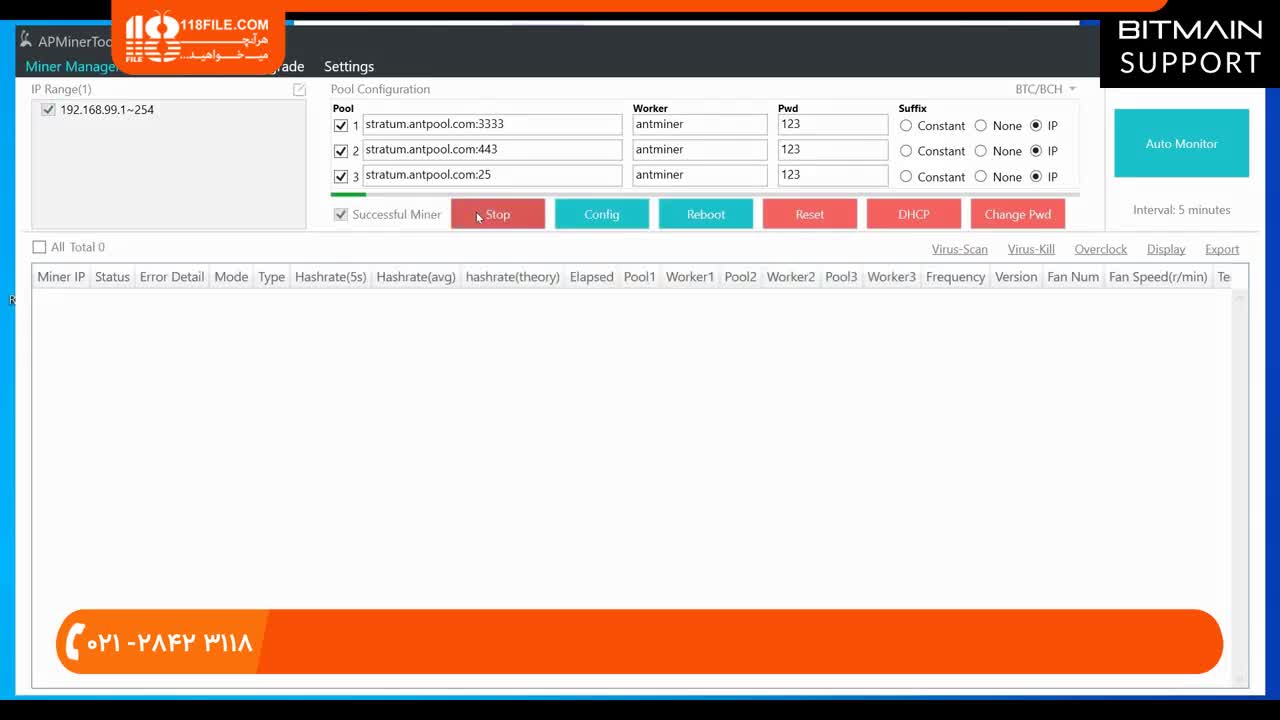Select Constant suffix for pool 1
Viewport: 1280px width, 720px height.
[x=906, y=126]
